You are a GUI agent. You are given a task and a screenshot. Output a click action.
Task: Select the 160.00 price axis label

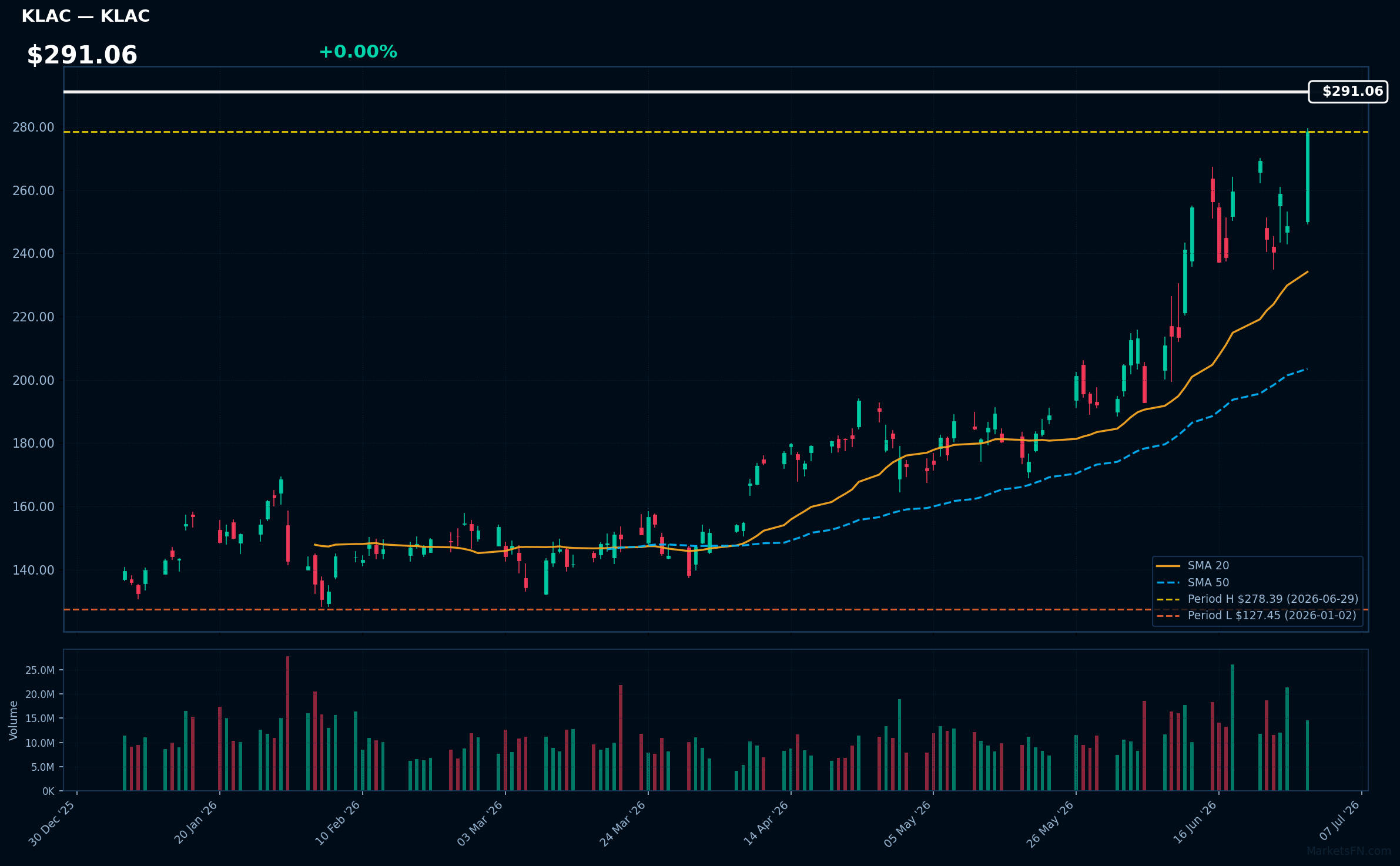click(x=34, y=507)
